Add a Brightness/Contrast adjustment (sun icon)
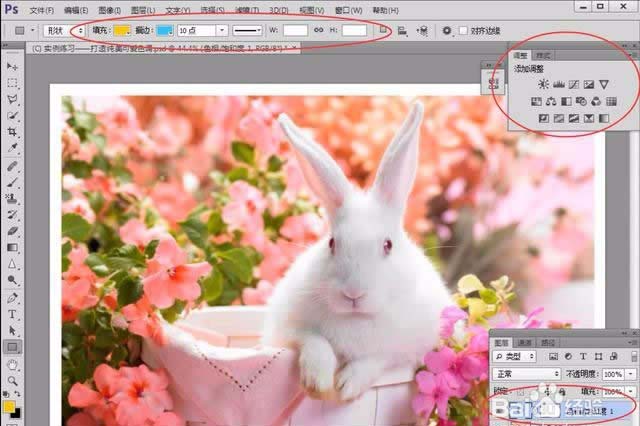 [543, 85]
